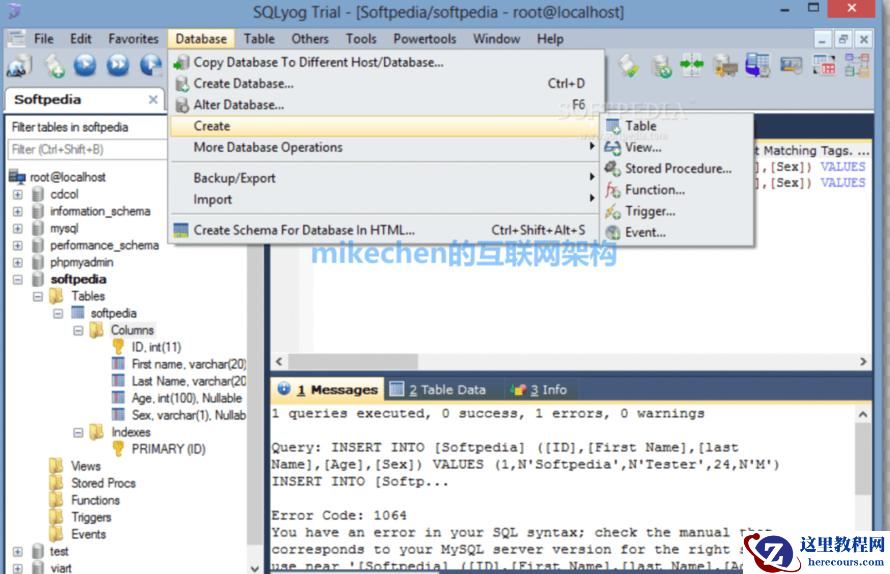The width and height of the screenshot is (890, 574).
Task: Click the object browser scroll down arrow
Action: 255,568
